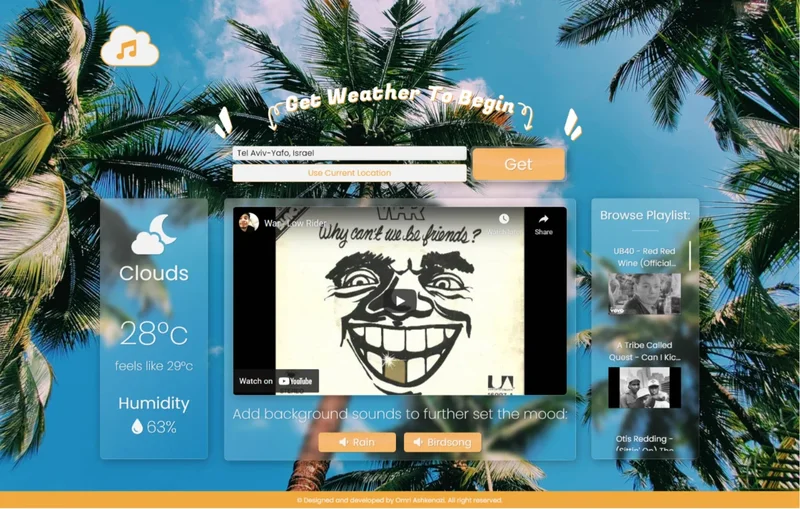
Task: Turn on the Birdsong background sound
Action: click(442, 442)
